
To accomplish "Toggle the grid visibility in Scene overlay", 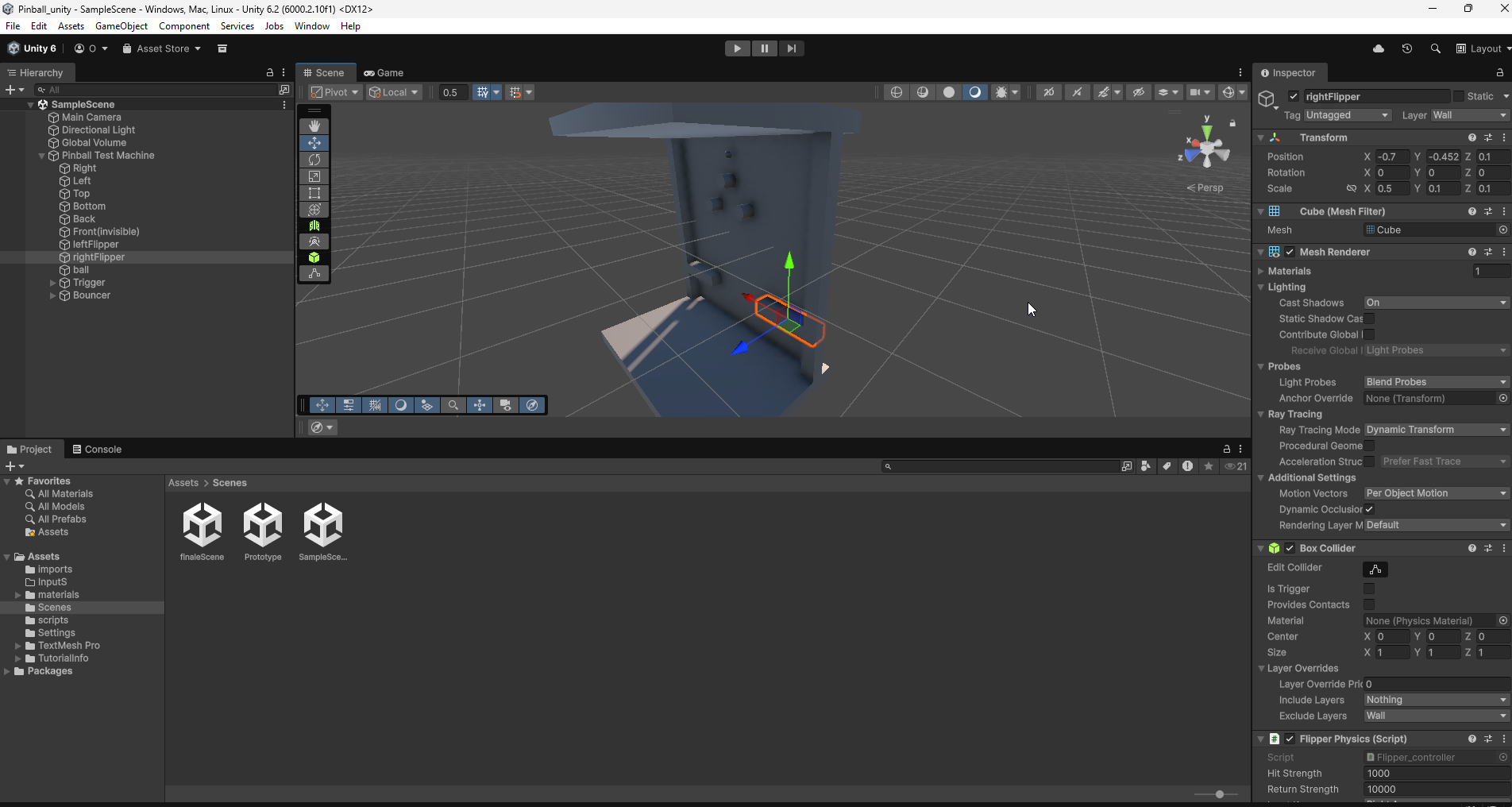I will click(482, 92).
